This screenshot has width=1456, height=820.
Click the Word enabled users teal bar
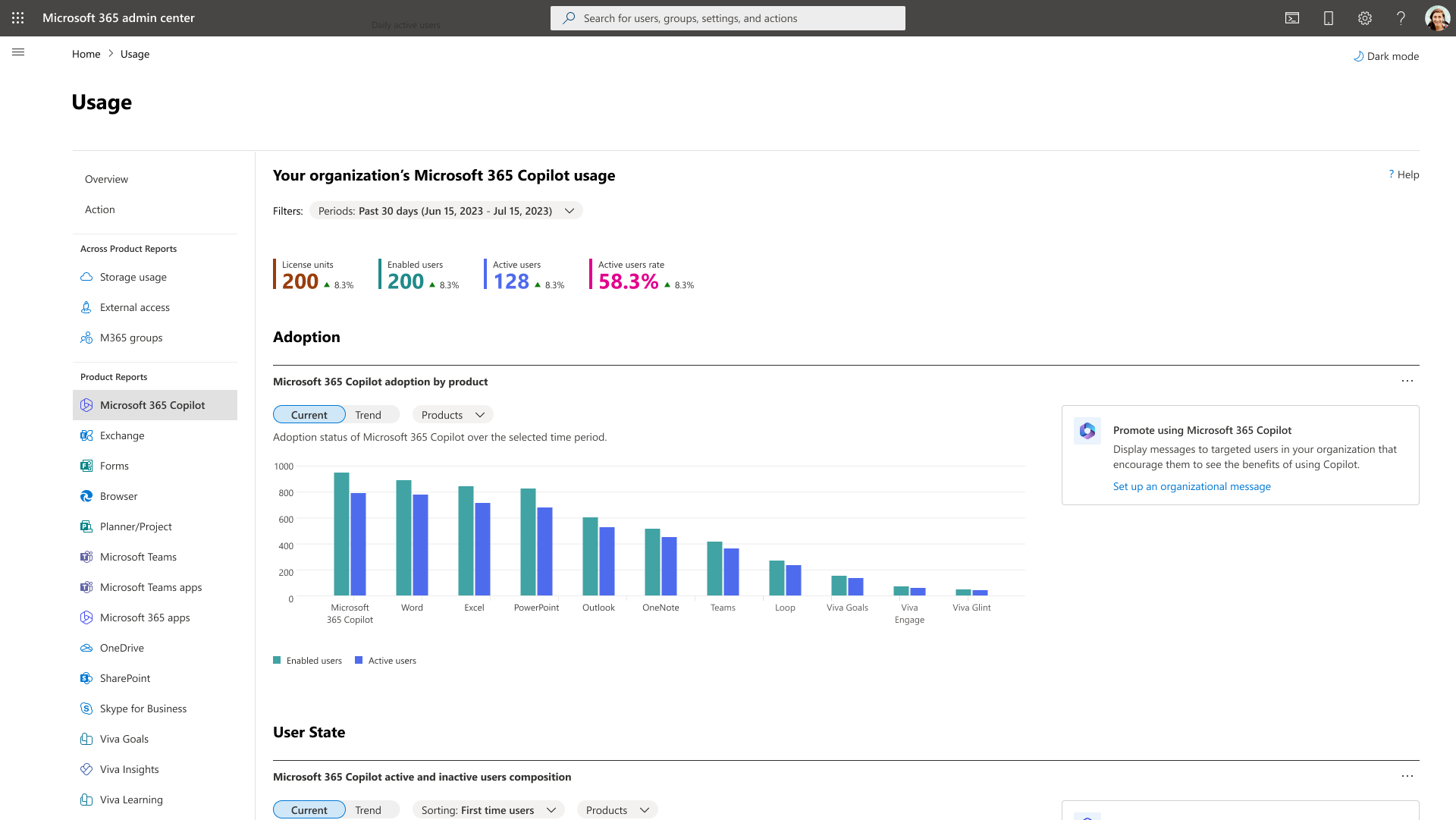pyautogui.click(x=403, y=538)
